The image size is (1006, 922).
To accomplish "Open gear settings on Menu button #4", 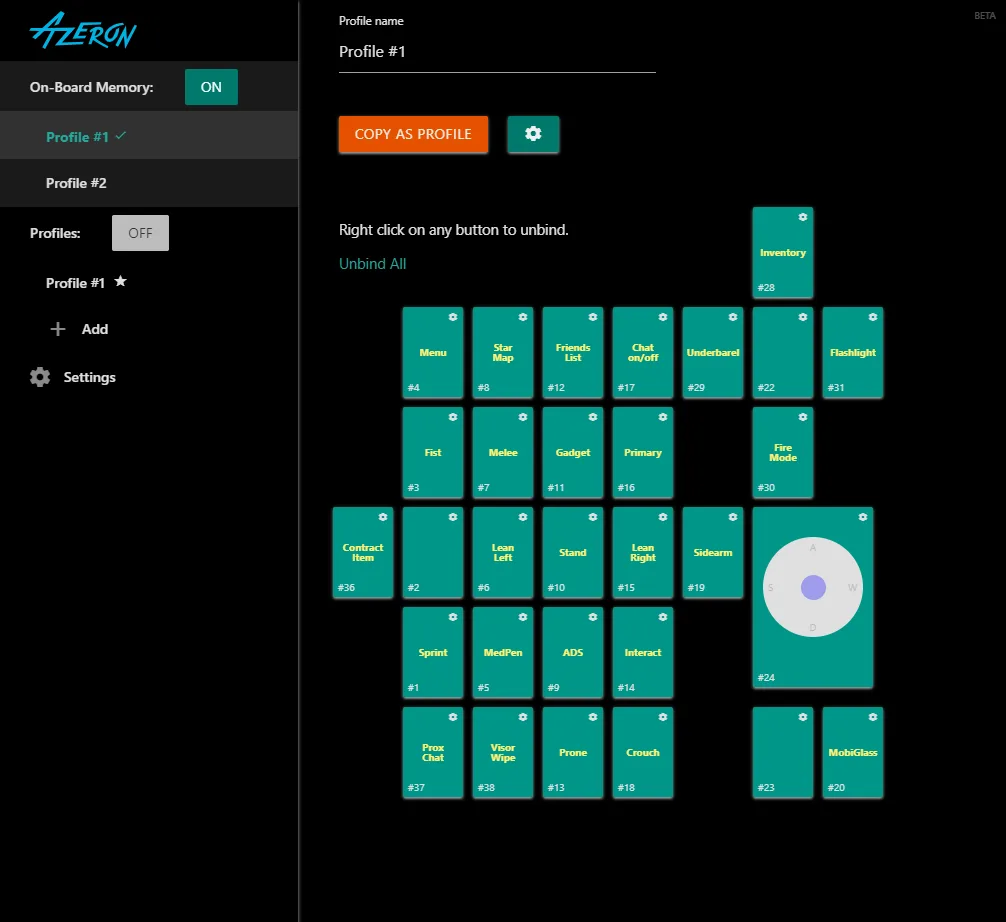I will point(453,317).
